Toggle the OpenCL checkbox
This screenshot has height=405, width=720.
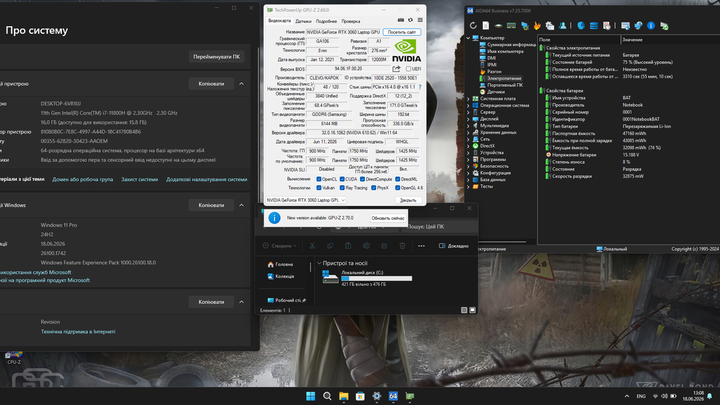319,179
